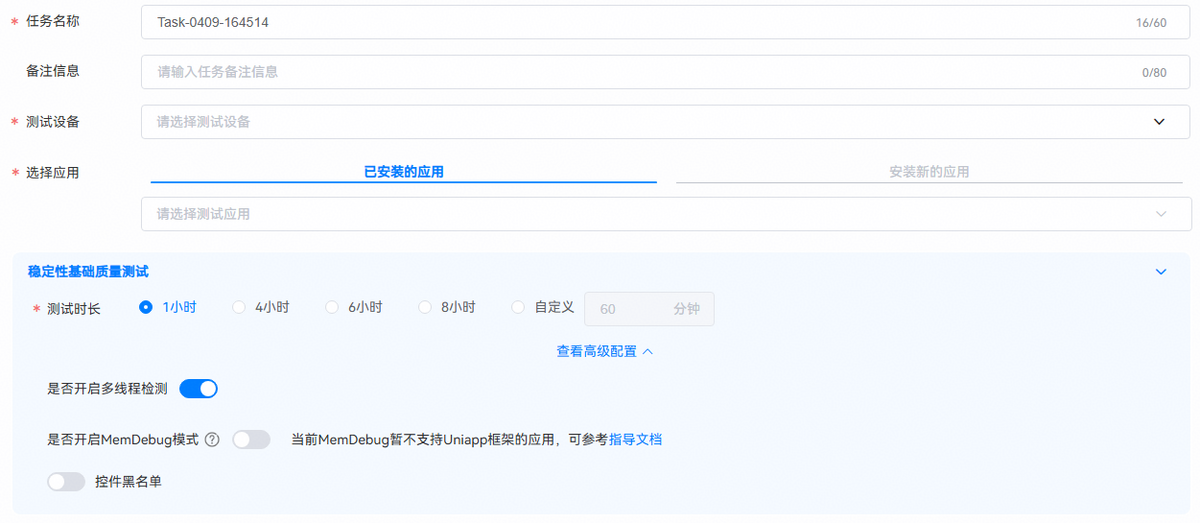Switch to the 安装新的应用 tab
Screen dimensions: 1200x523
[x=929, y=172]
